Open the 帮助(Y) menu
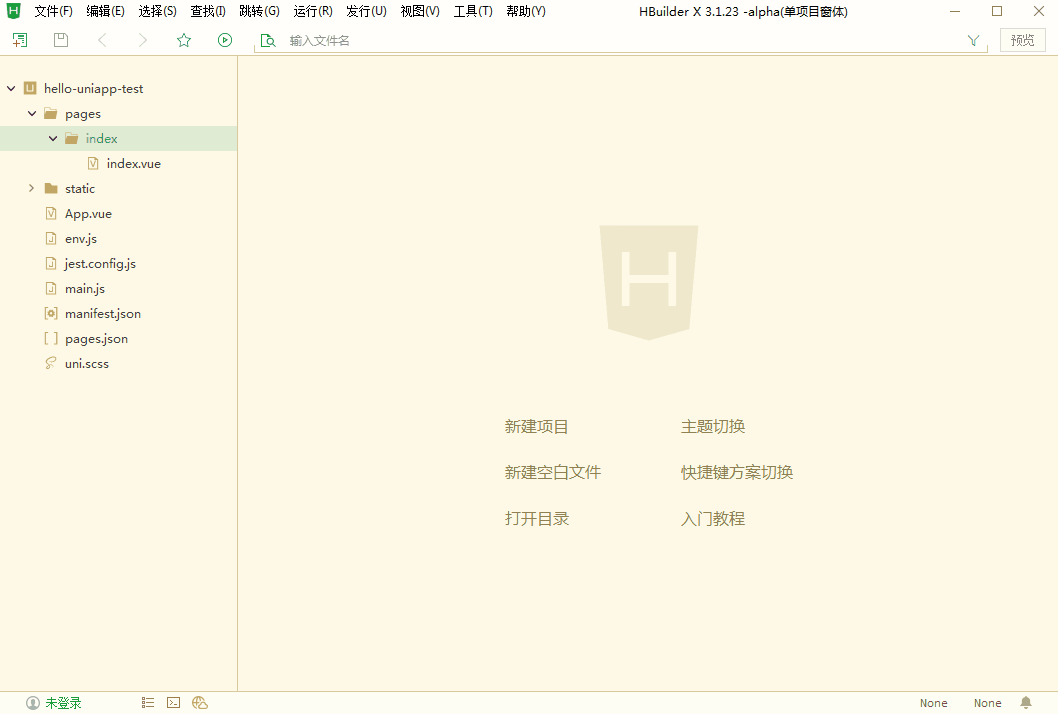Viewport: 1058px width, 714px height. pyautogui.click(x=526, y=11)
